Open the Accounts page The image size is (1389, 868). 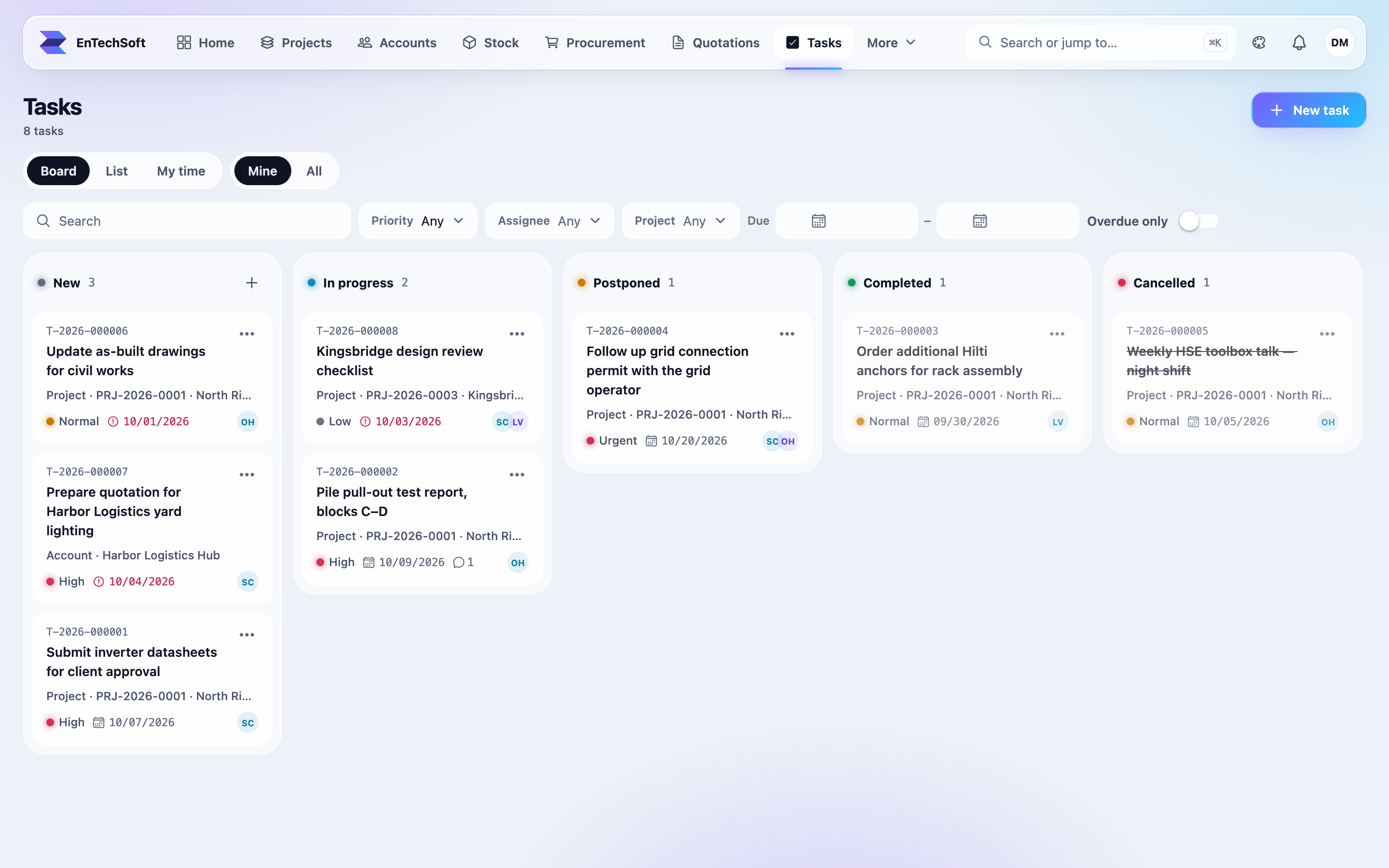coord(397,42)
